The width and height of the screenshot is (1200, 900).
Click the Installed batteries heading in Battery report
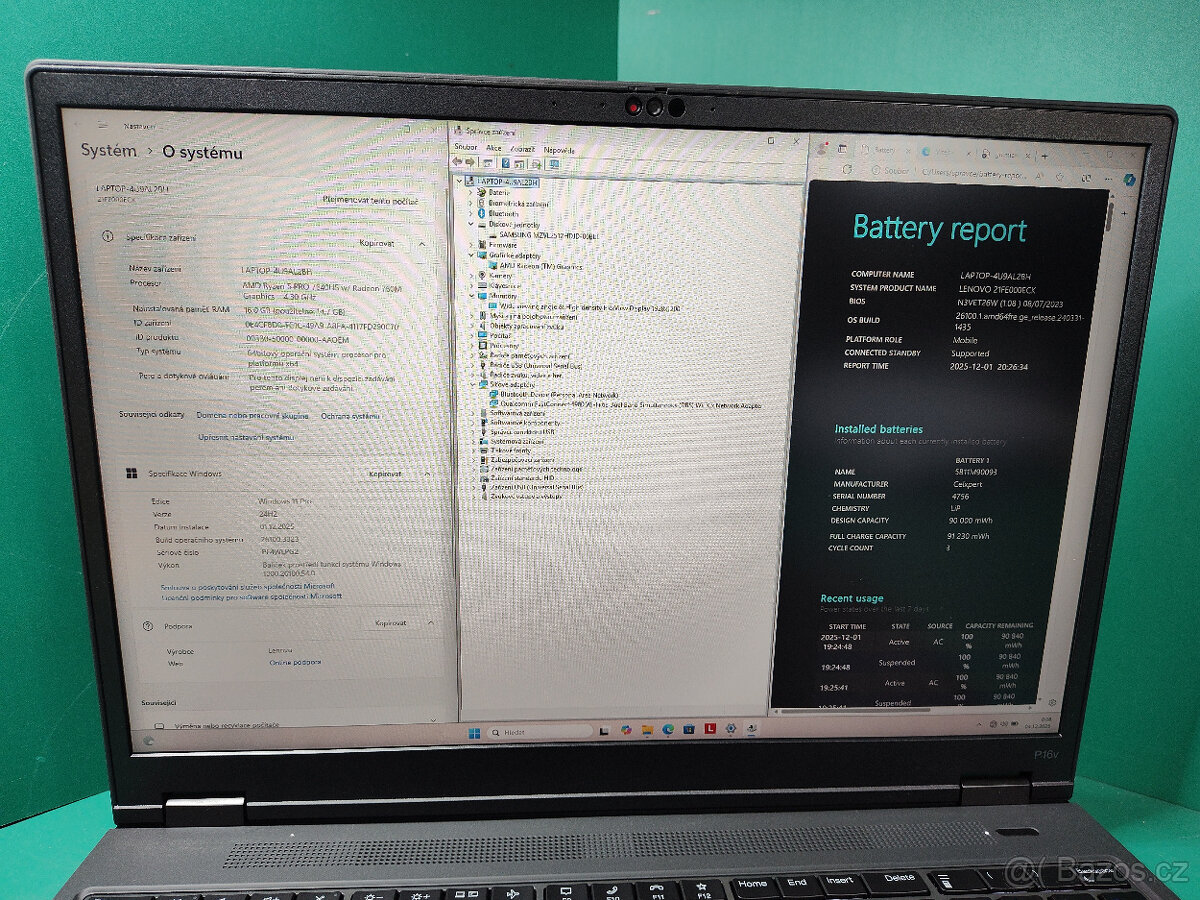click(879, 429)
